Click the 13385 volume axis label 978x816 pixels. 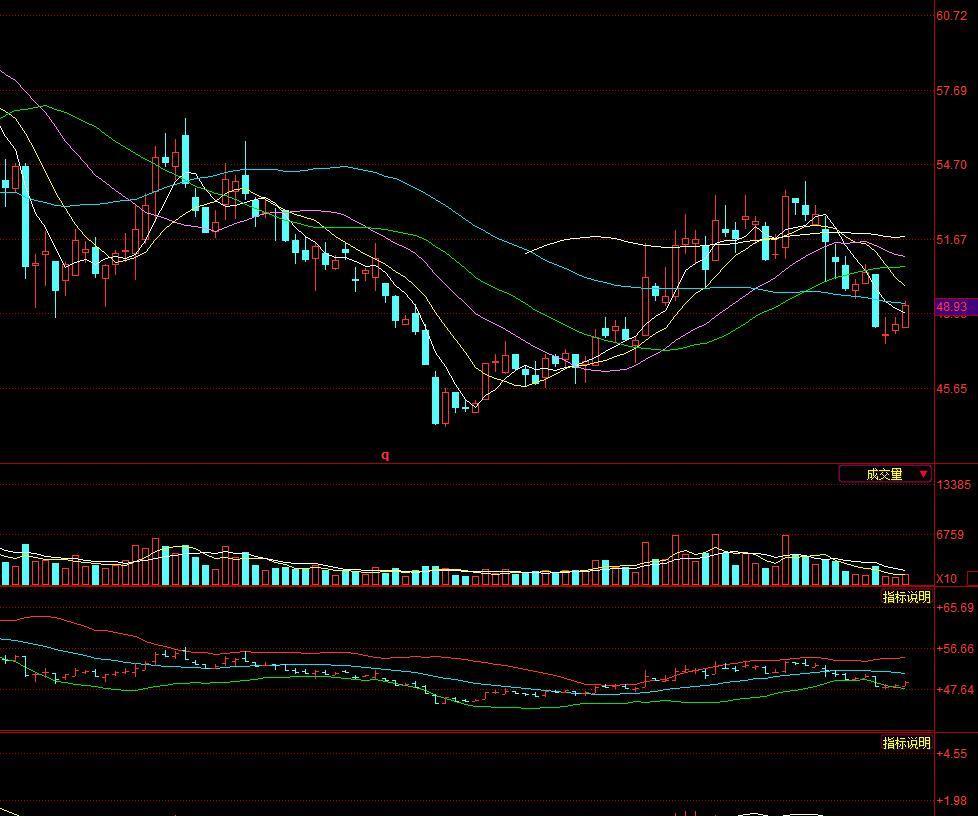tap(954, 485)
